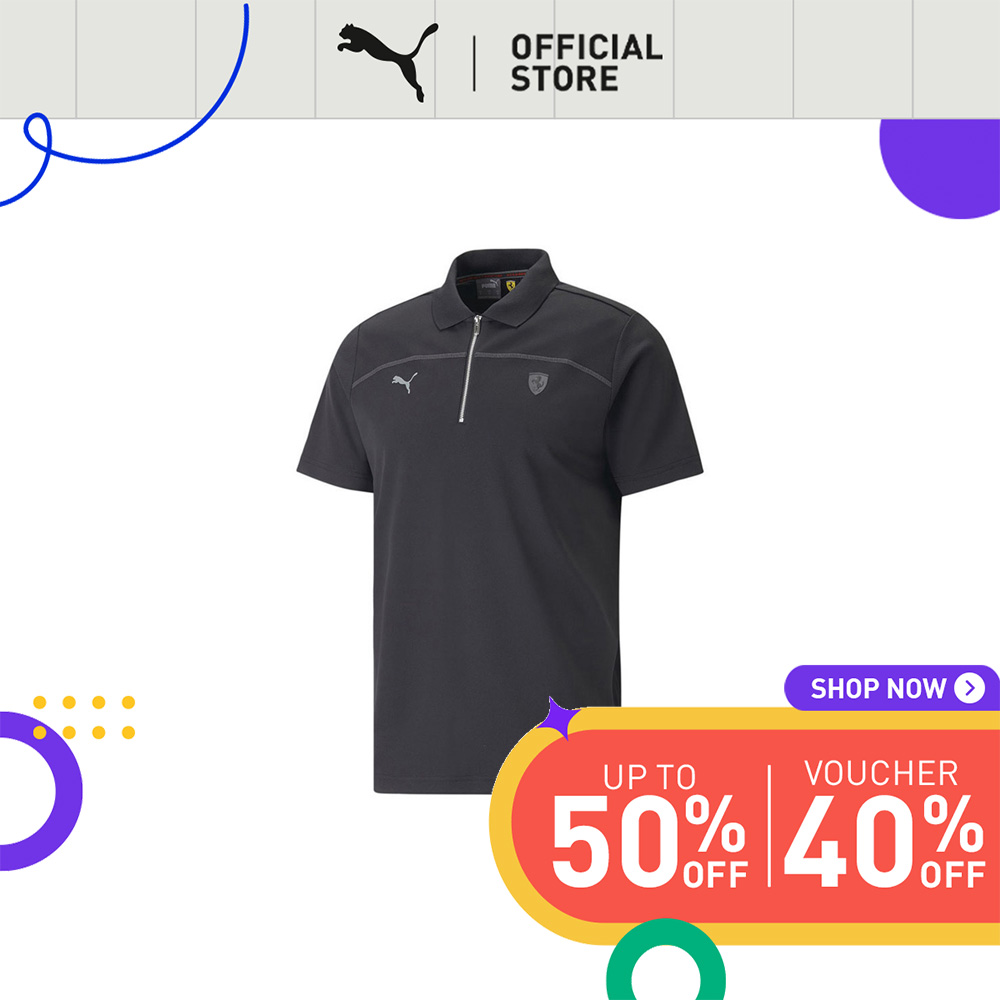Image resolution: width=1000 pixels, height=1000 pixels.
Task: Click the shirt collar label tag
Action: click(489, 286)
